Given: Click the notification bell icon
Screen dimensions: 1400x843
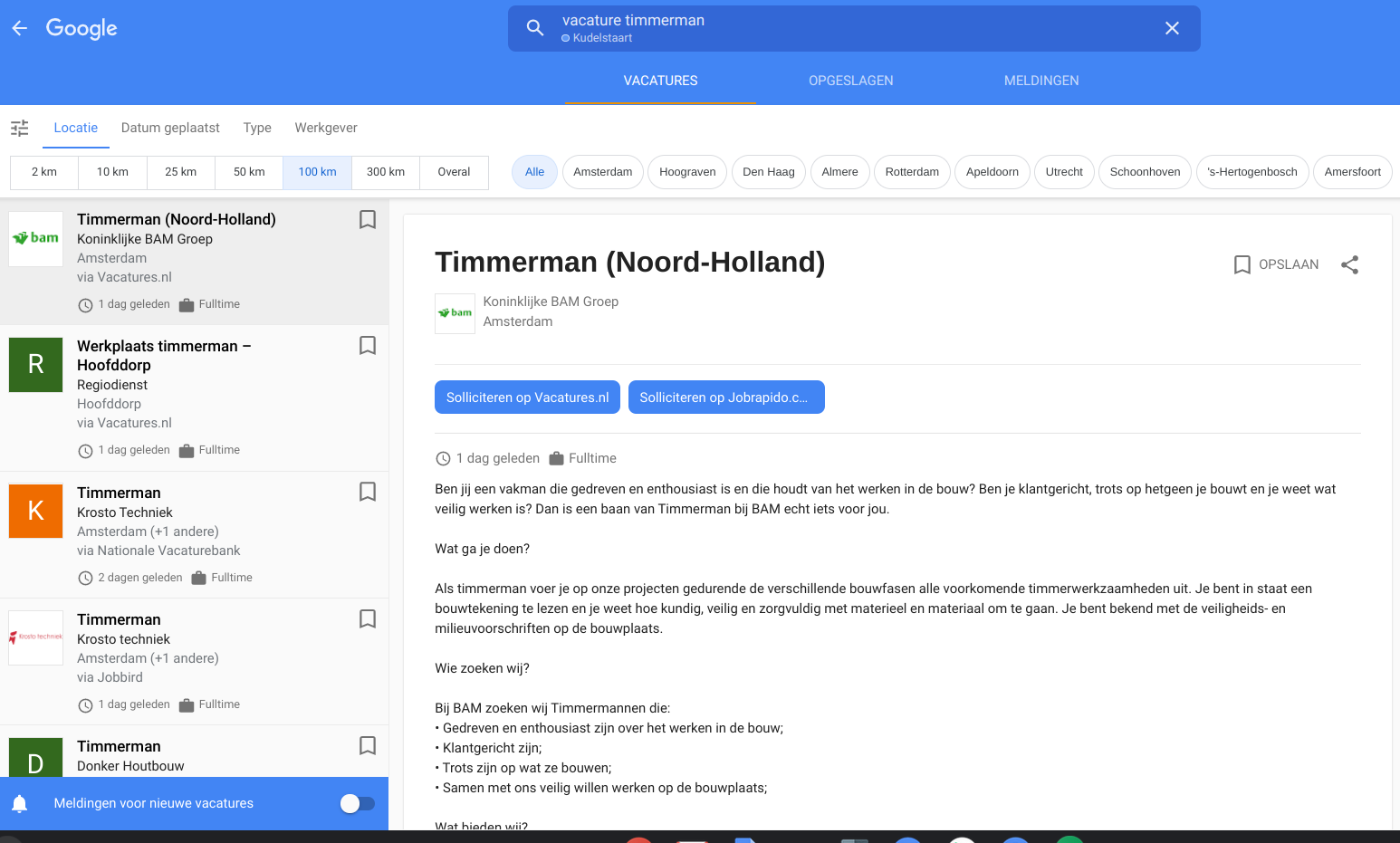Looking at the screenshot, I should (x=20, y=803).
